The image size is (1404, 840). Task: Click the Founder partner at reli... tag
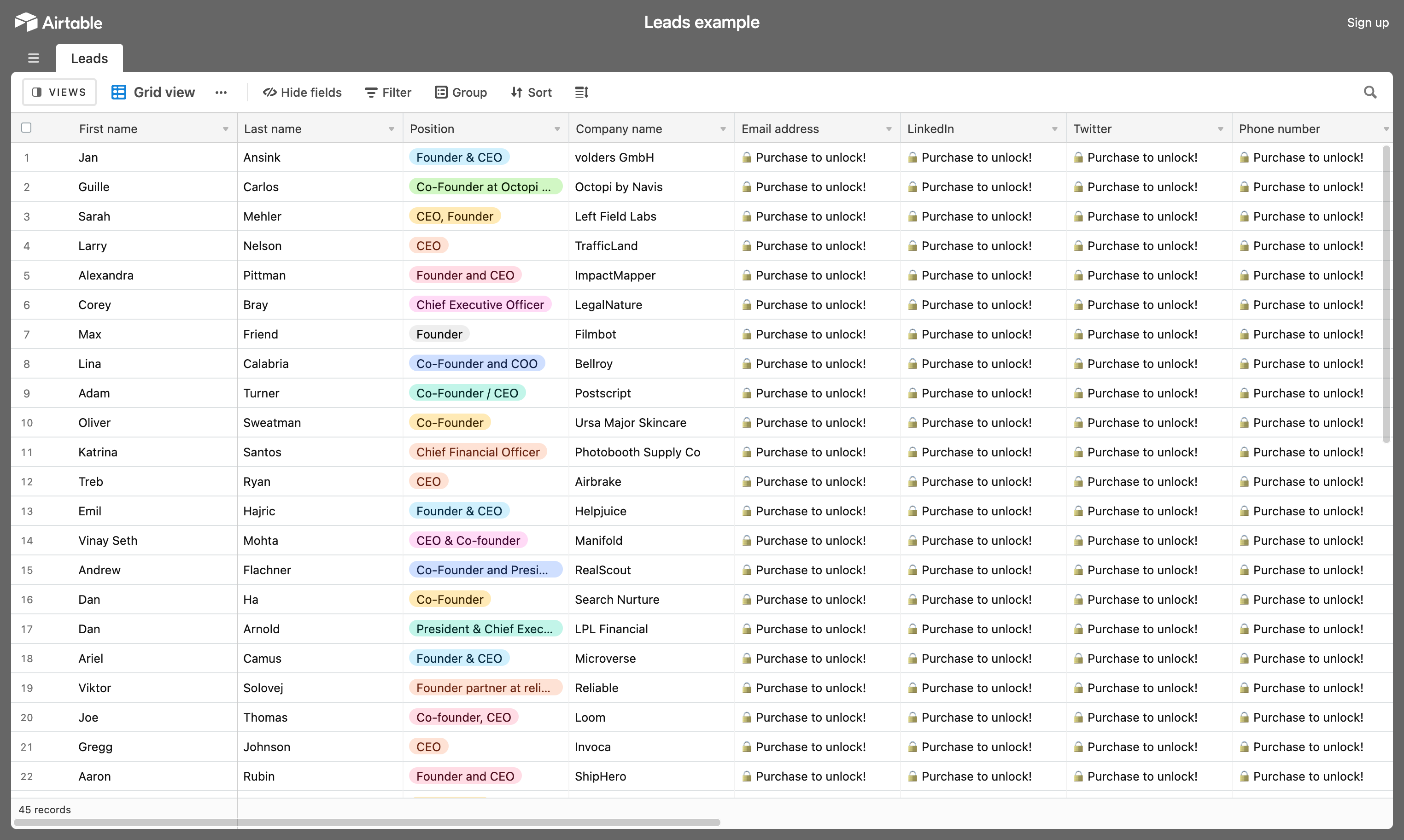point(485,688)
